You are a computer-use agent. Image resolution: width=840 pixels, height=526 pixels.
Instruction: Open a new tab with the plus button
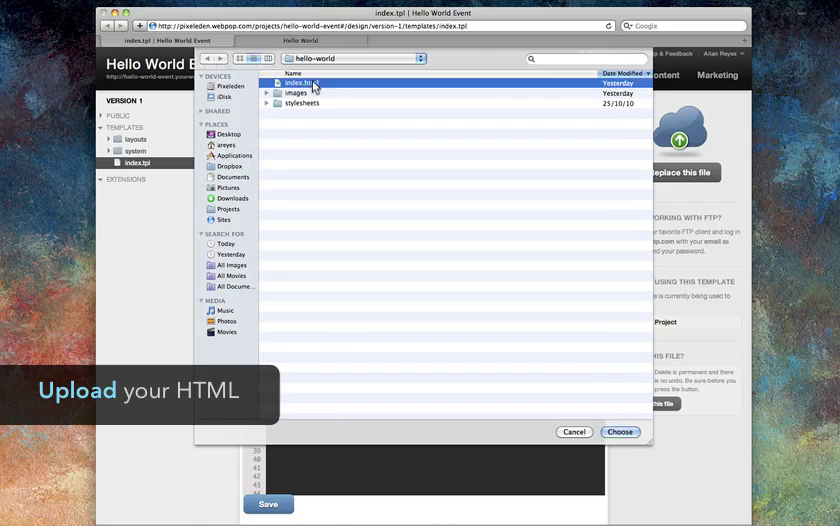(x=744, y=41)
